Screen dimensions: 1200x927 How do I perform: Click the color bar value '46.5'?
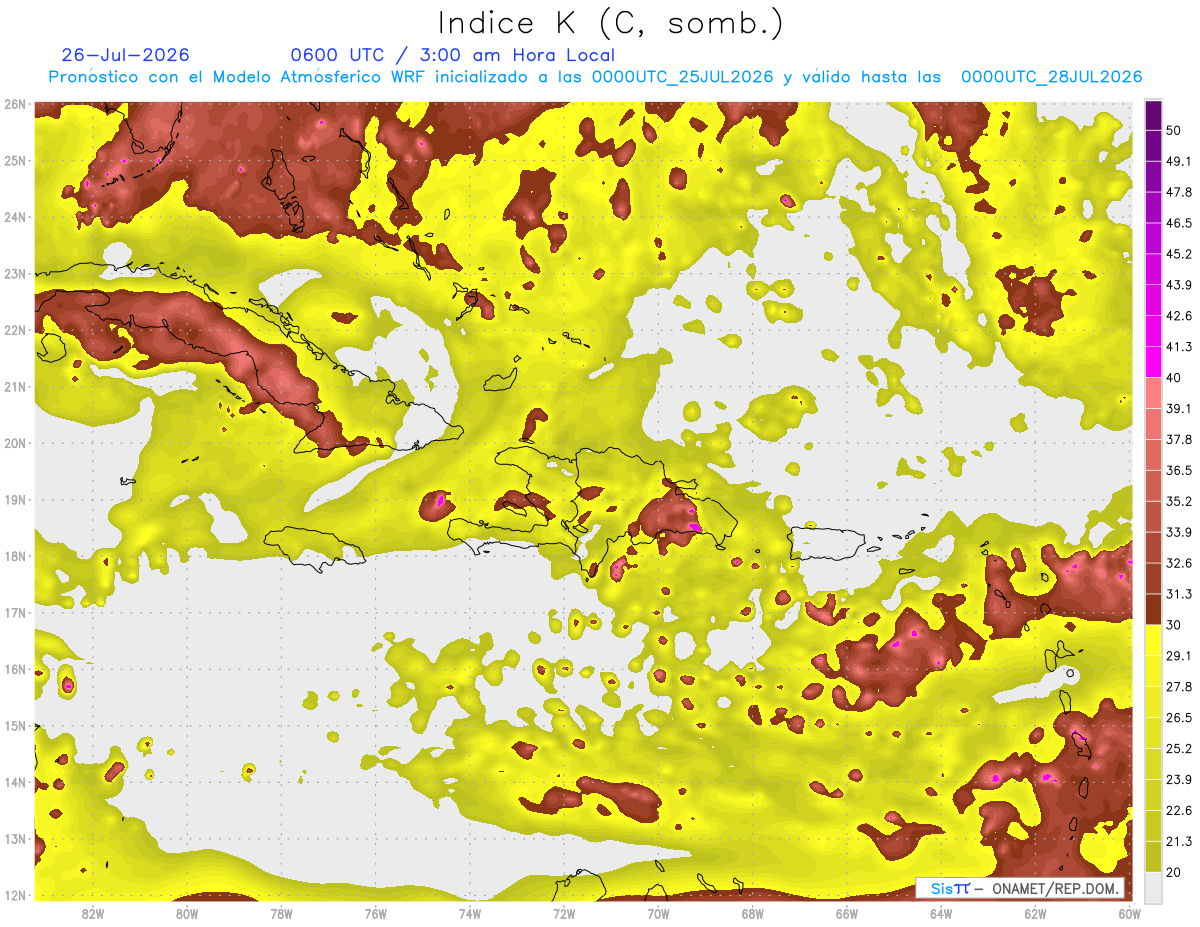pos(1179,223)
